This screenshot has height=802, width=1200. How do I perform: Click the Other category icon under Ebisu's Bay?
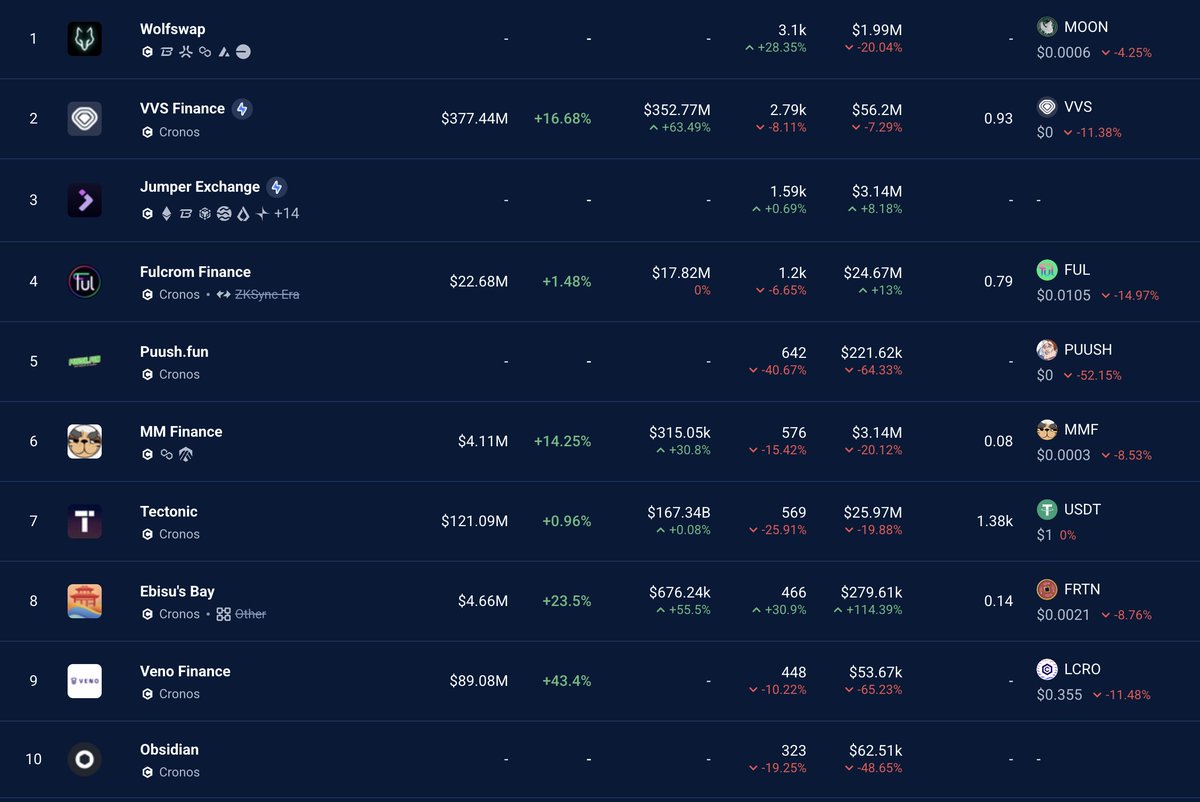224,614
